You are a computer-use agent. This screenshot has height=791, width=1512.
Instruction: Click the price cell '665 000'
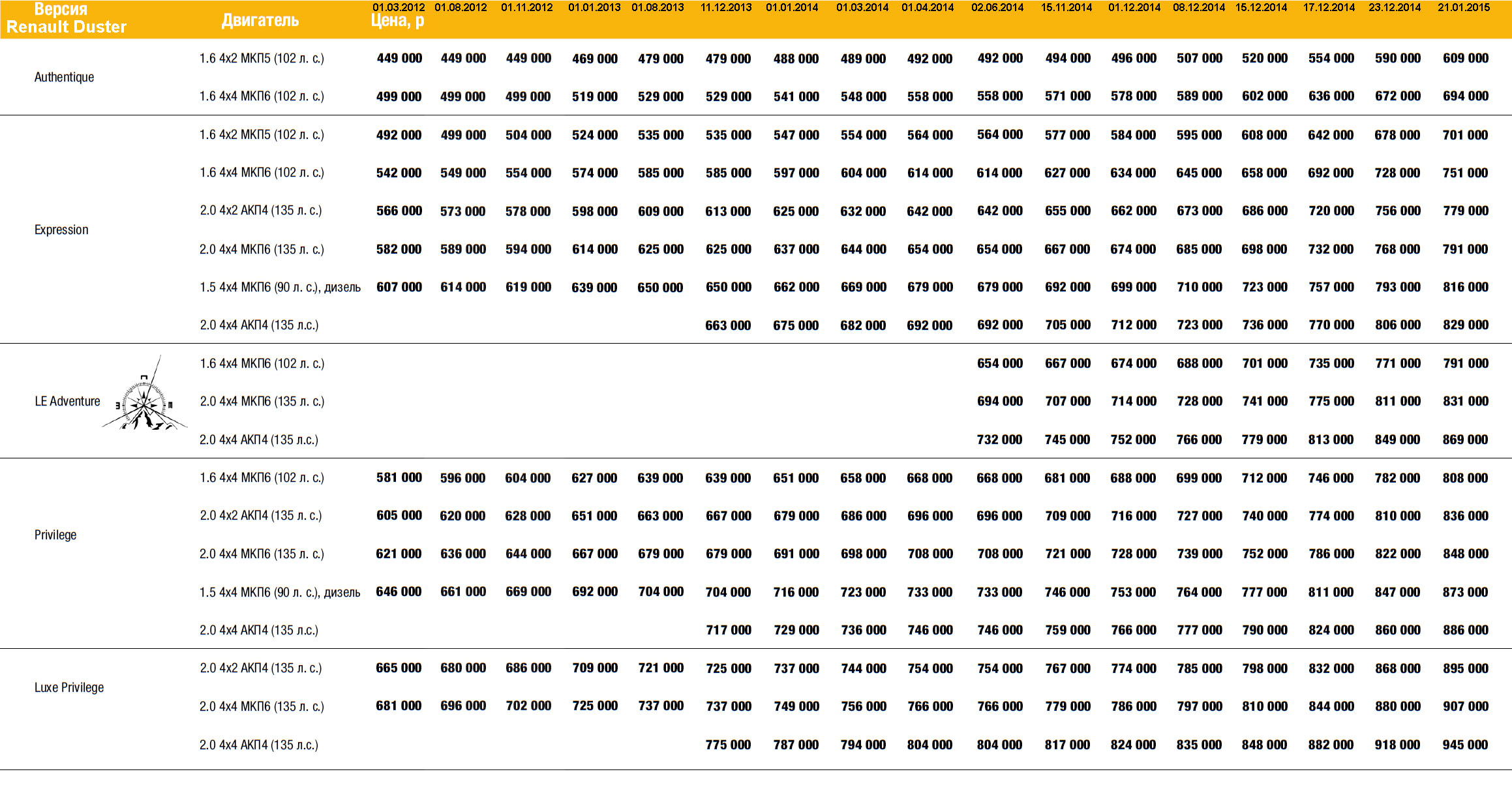[x=399, y=668]
